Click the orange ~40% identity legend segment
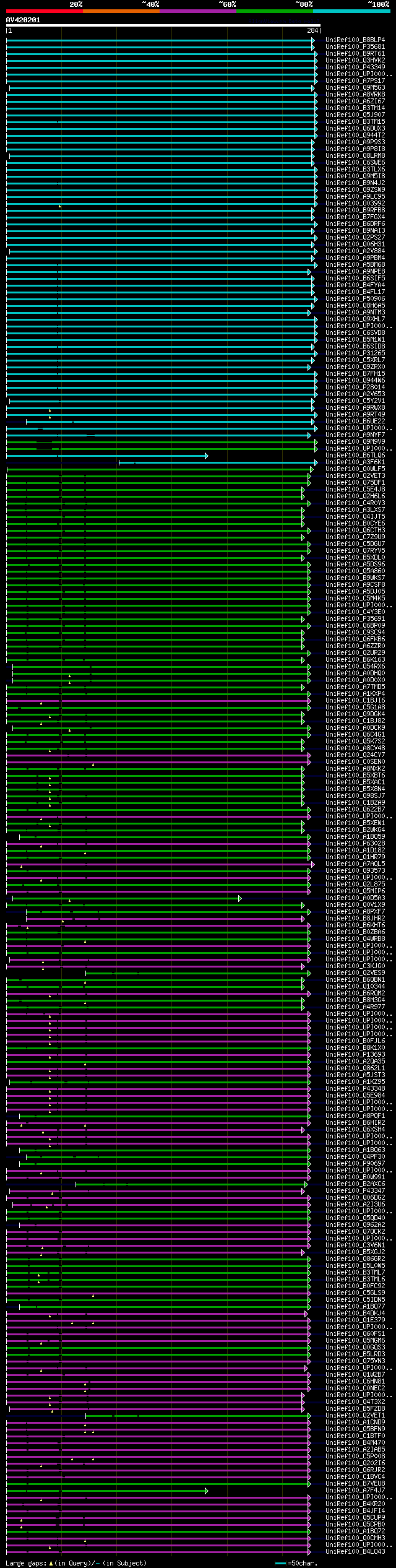The width and height of the screenshot is (396, 1568). [x=121, y=11]
